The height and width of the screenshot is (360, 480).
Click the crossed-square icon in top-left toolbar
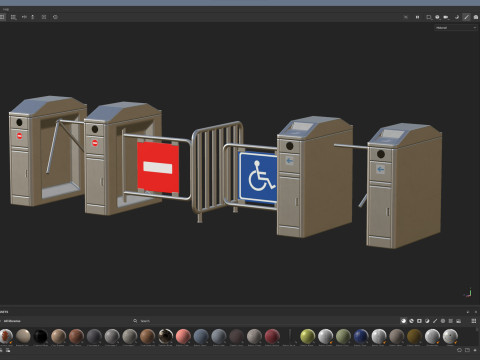click(x=44, y=17)
